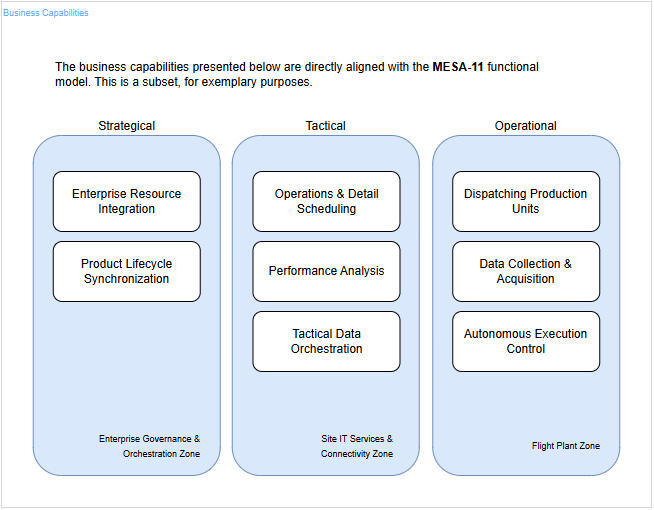654x510 pixels.
Task: Click the Operational column heading
Action: tap(526, 126)
